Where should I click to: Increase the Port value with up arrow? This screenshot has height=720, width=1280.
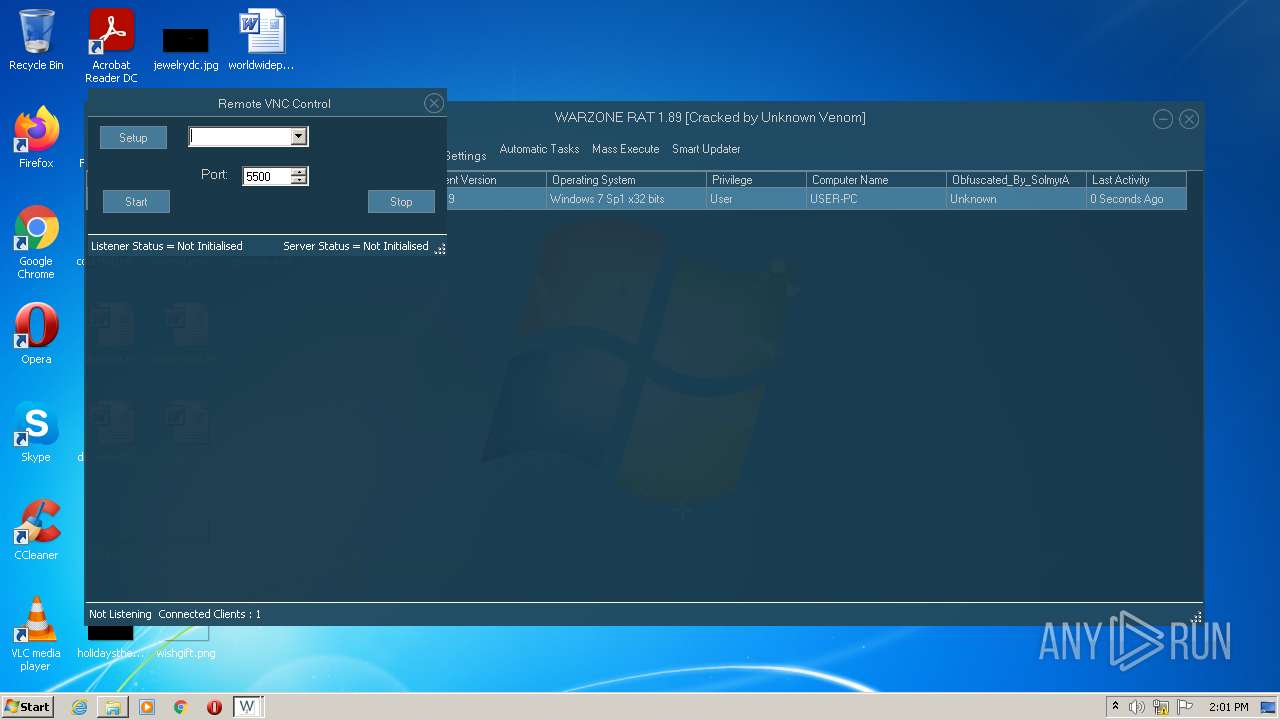tap(299, 172)
